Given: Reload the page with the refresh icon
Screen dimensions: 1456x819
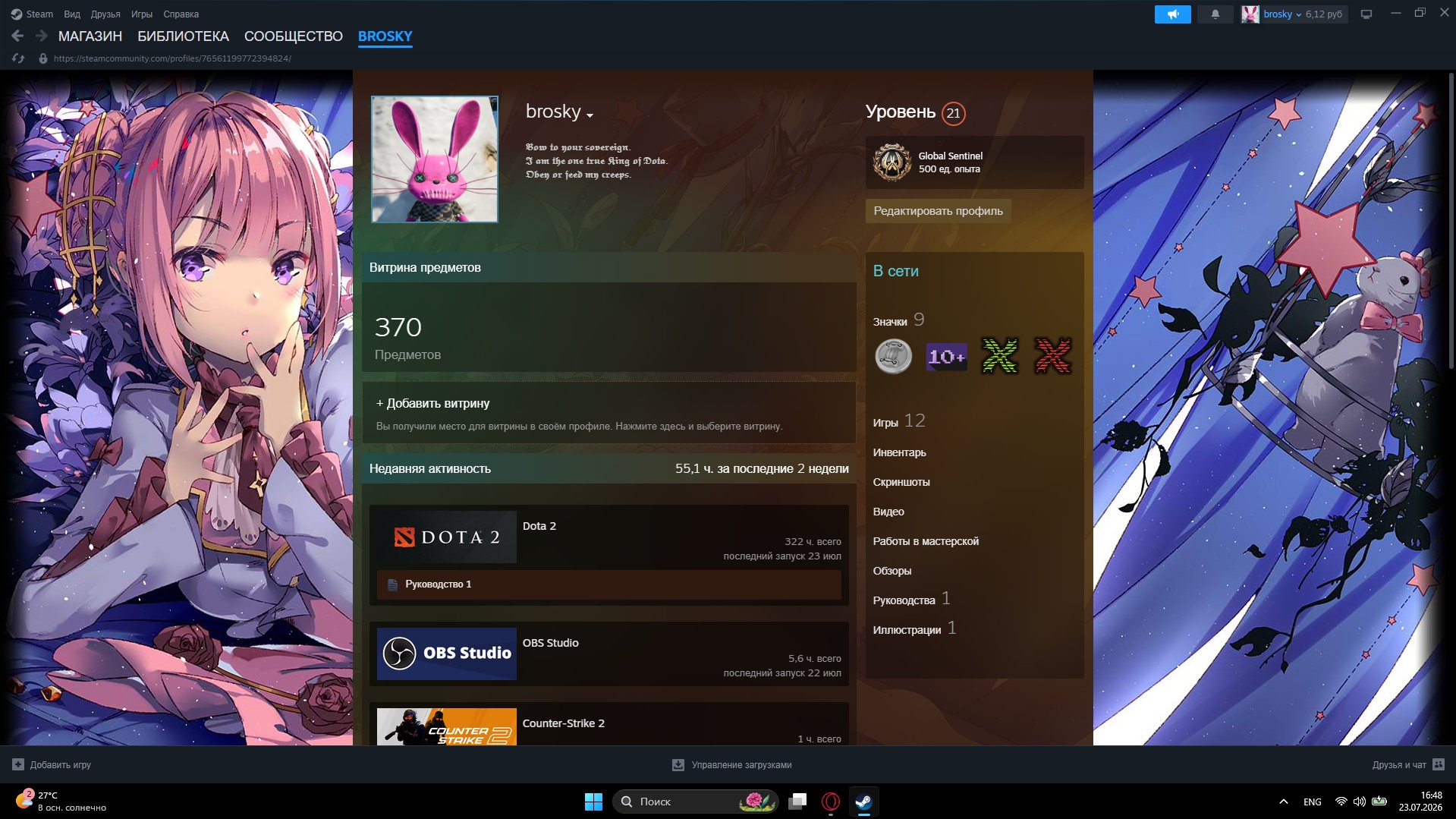Looking at the screenshot, I should 18,58.
